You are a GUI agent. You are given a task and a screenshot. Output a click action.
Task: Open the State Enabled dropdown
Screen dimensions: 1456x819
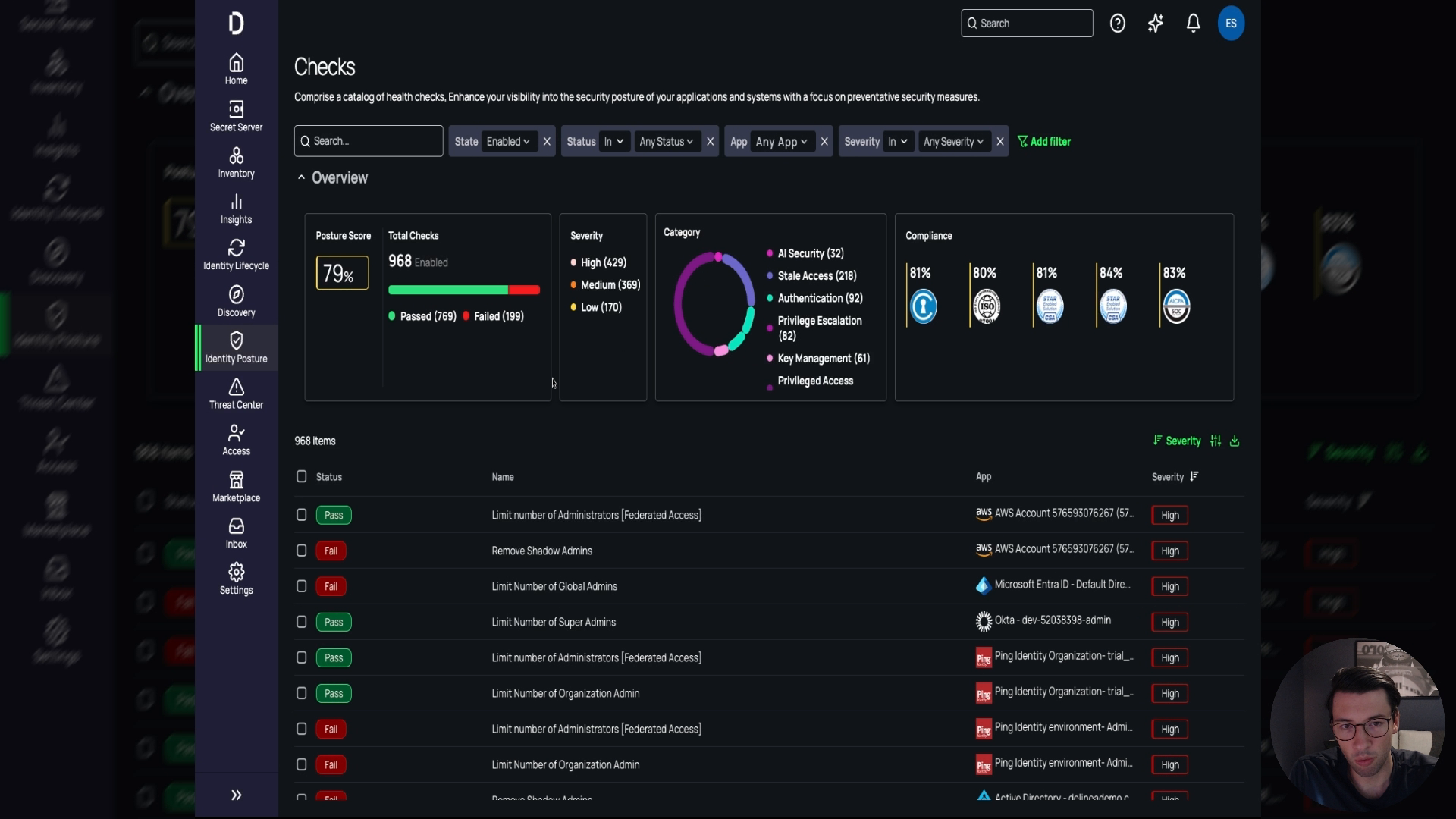pos(507,141)
